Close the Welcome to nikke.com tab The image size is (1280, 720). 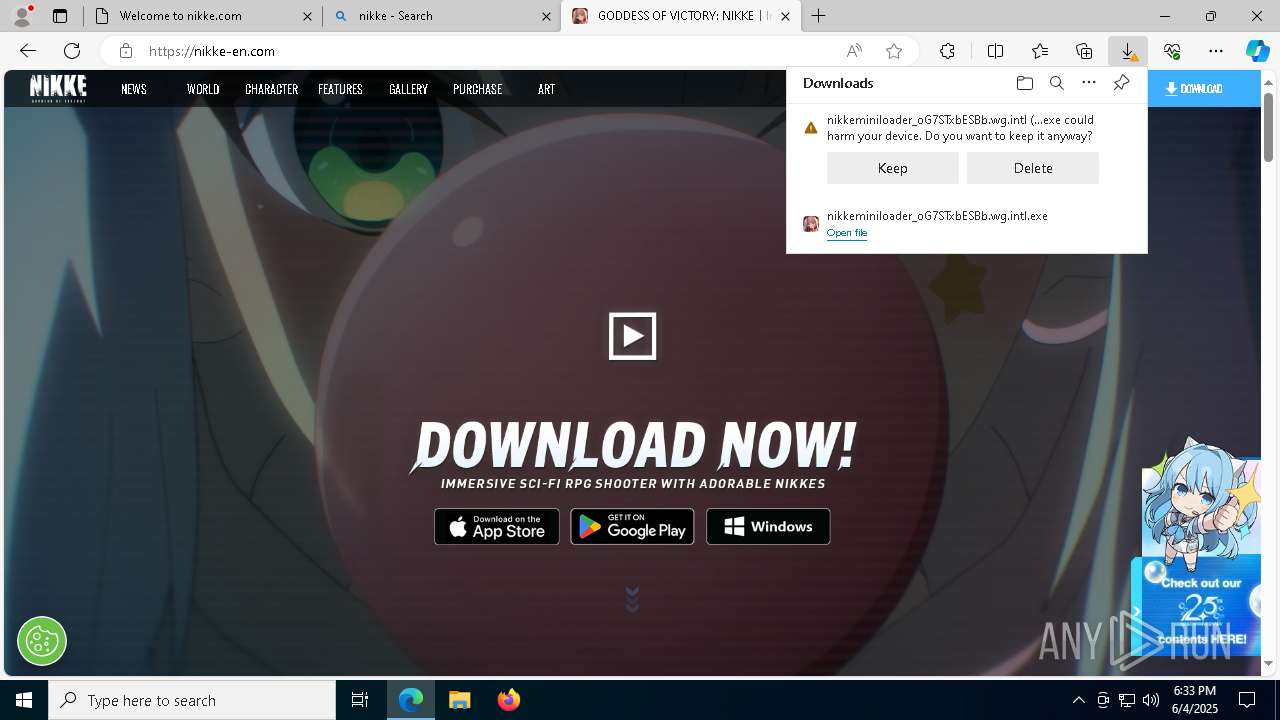[x=307, y=16]
